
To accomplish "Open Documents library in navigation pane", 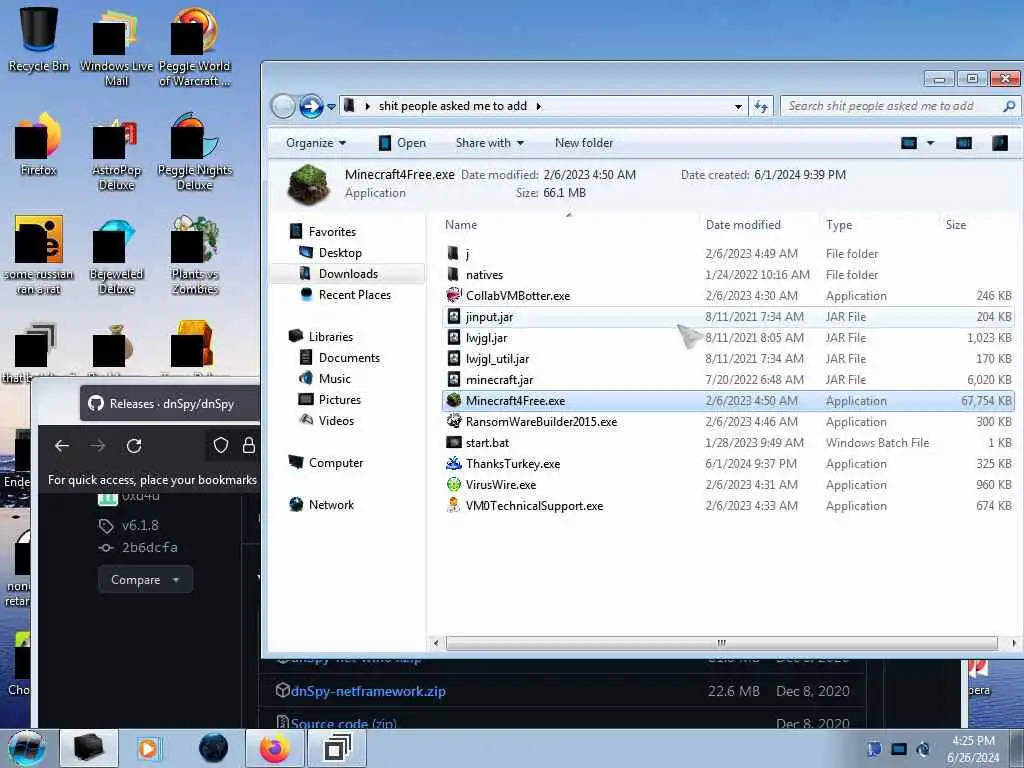I will (x=349, y=358).
